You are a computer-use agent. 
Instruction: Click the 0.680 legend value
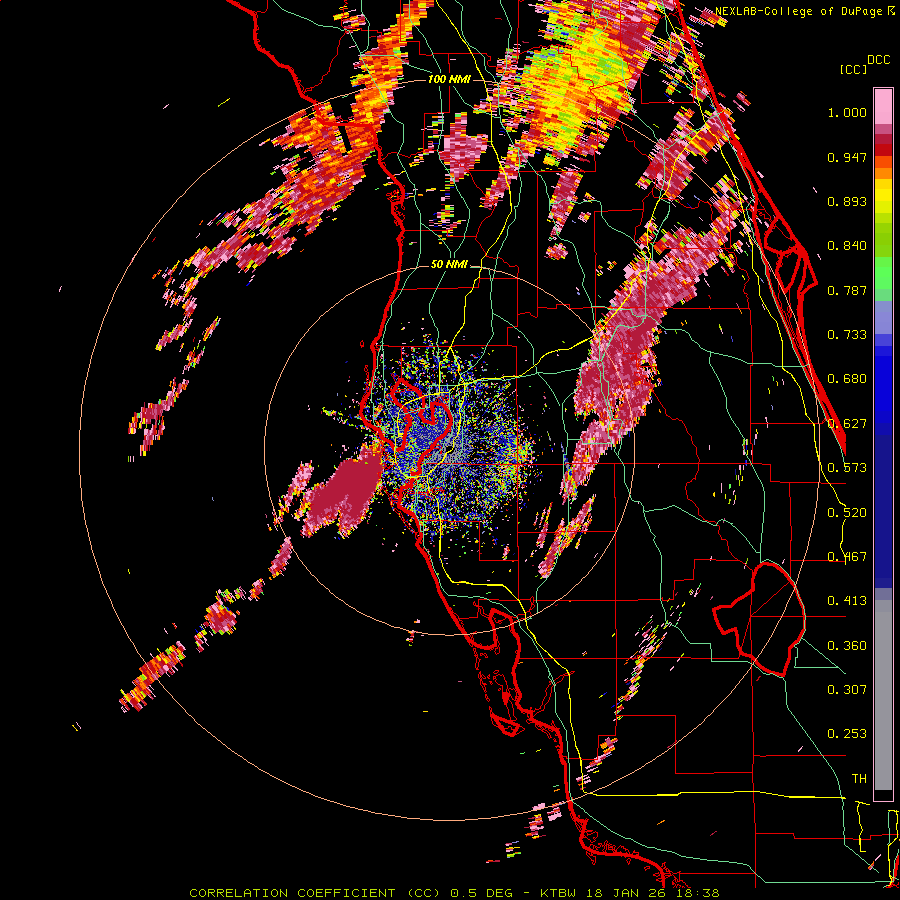(x=847, y=379)
